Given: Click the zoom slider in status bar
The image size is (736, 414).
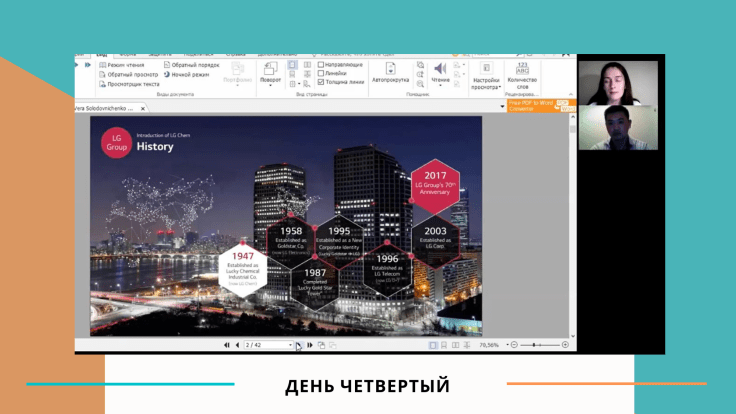Looking at the screenshot, I should pos(540,345).
